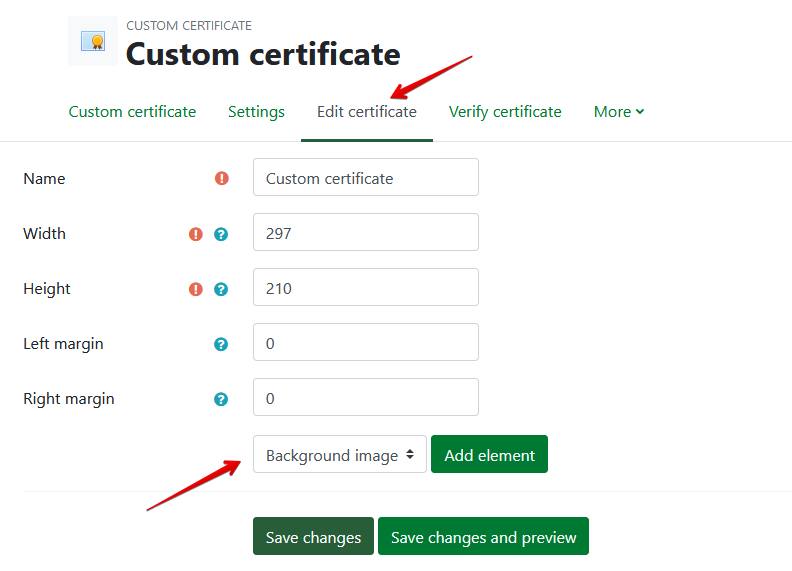Screen dimensions: 792x571
Task: Open the help icon for Height
Action: click(x=221, y=289)
